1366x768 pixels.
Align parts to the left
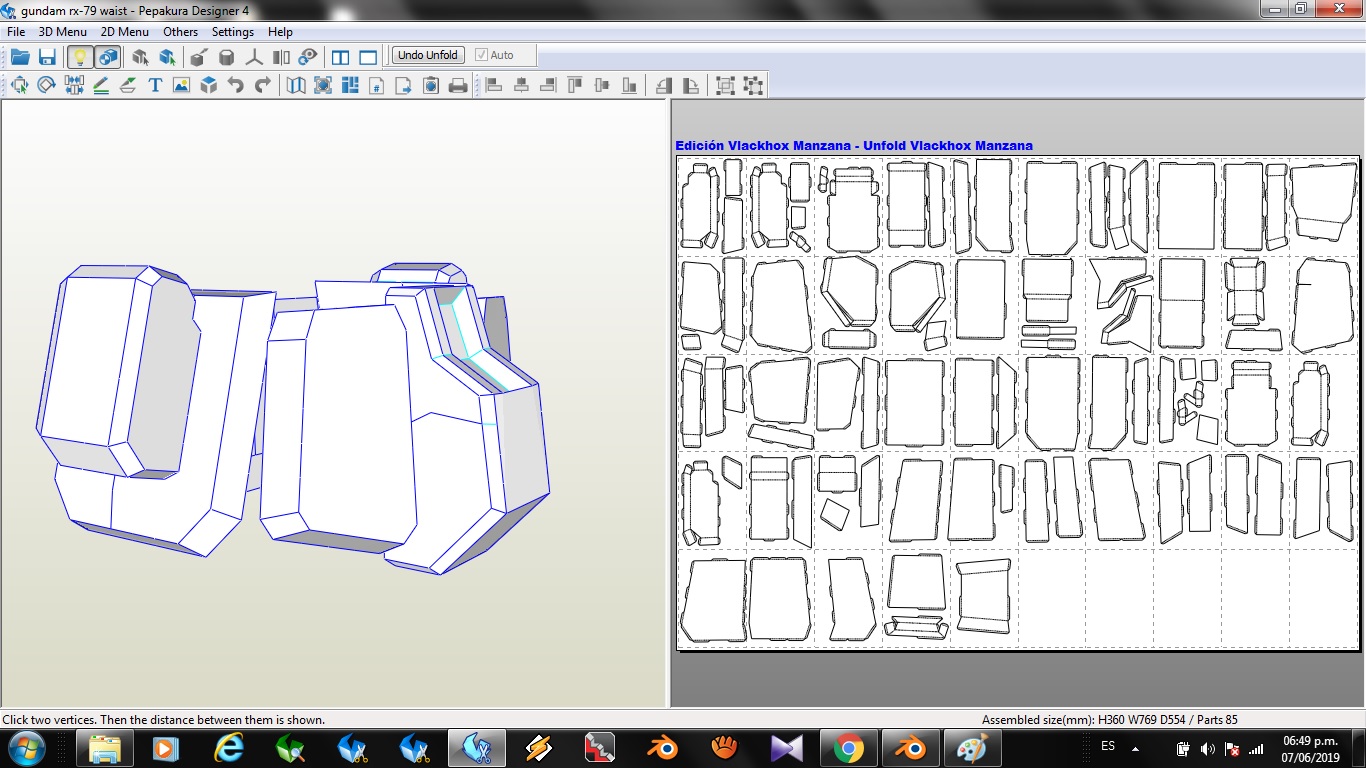point(494,85)
